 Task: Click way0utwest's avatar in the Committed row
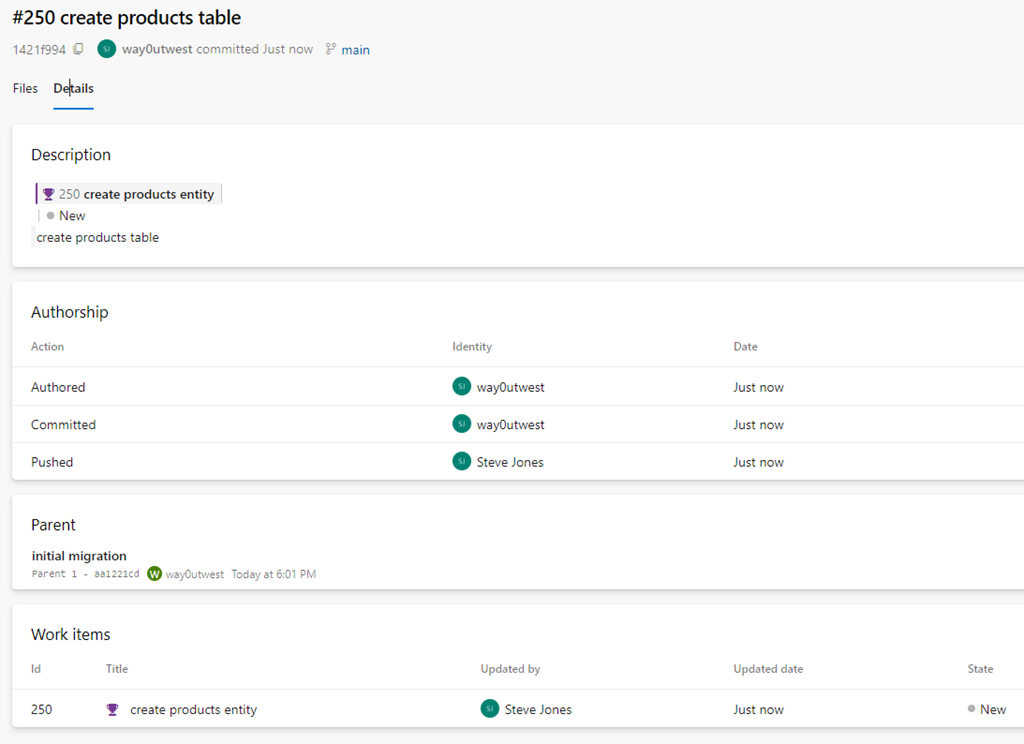461,424
